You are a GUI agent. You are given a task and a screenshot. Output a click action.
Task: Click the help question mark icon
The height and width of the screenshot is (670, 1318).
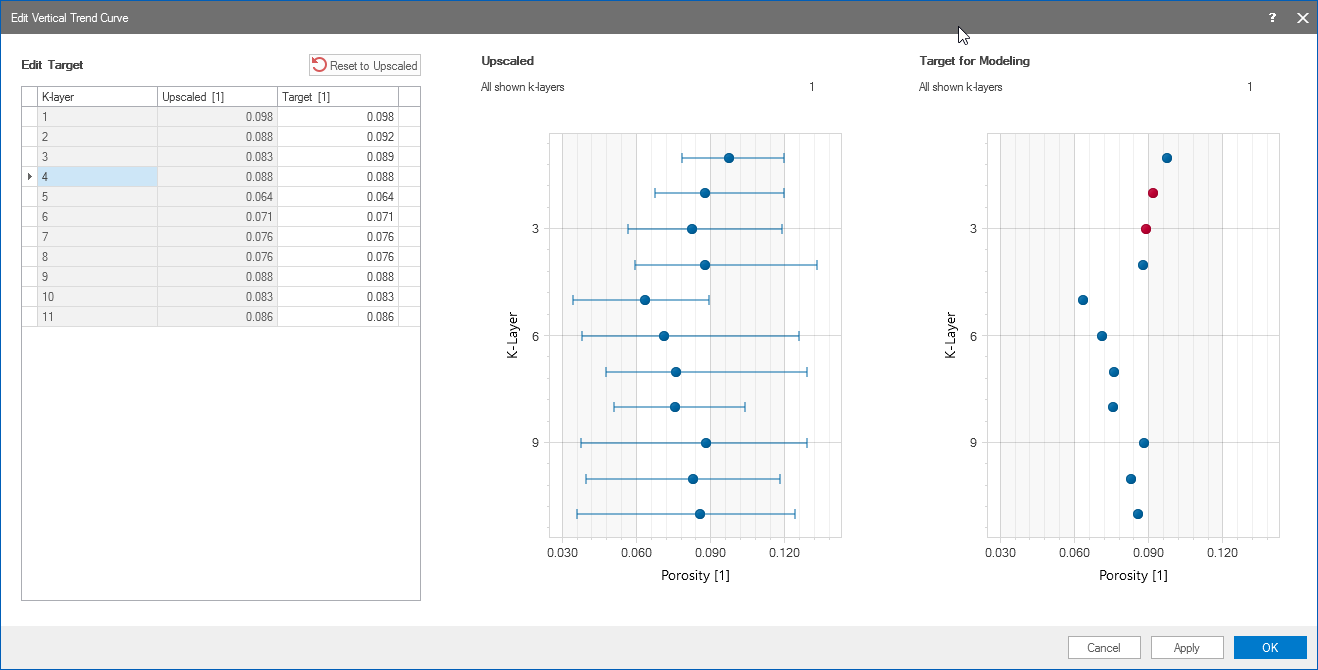[x=1272, y=18]
